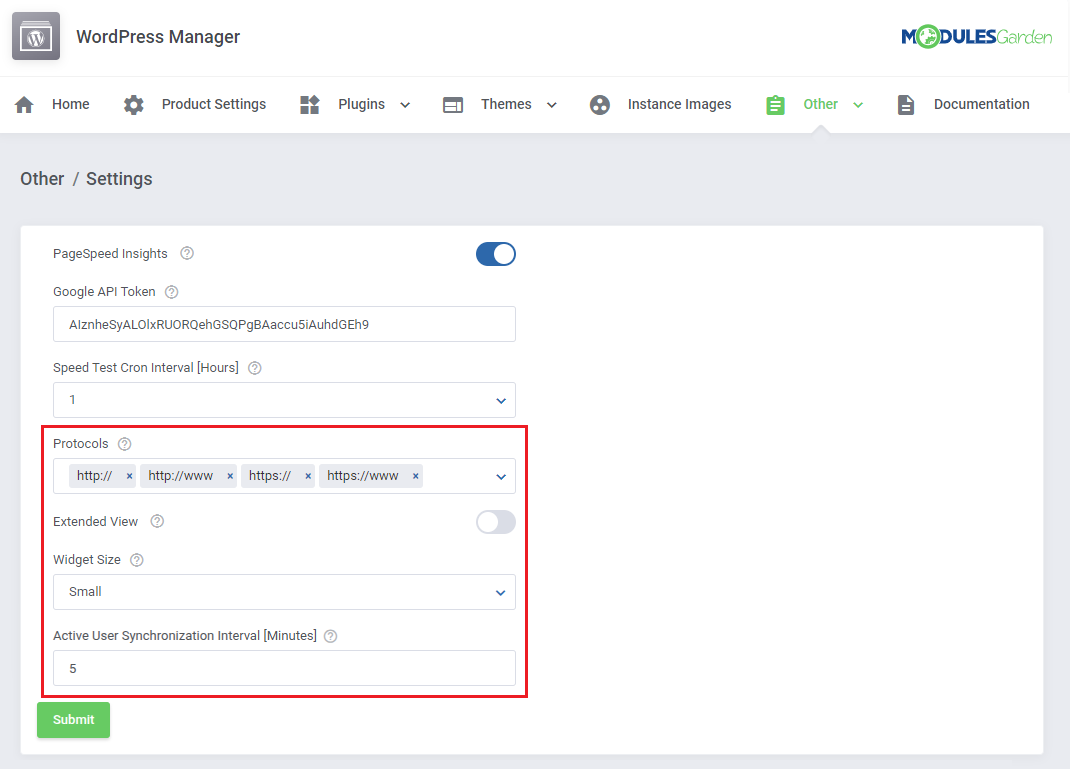Screen dimensions: 1070x769
Task: Click the green Submit button
Action: coord(73,720)
